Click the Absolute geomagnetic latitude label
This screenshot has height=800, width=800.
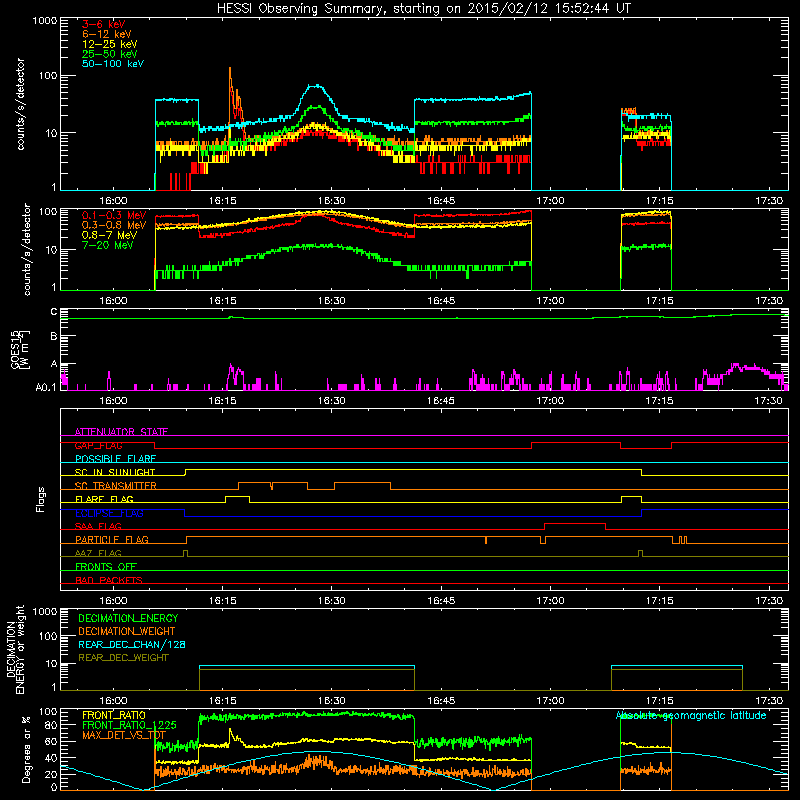coord(691,716)
